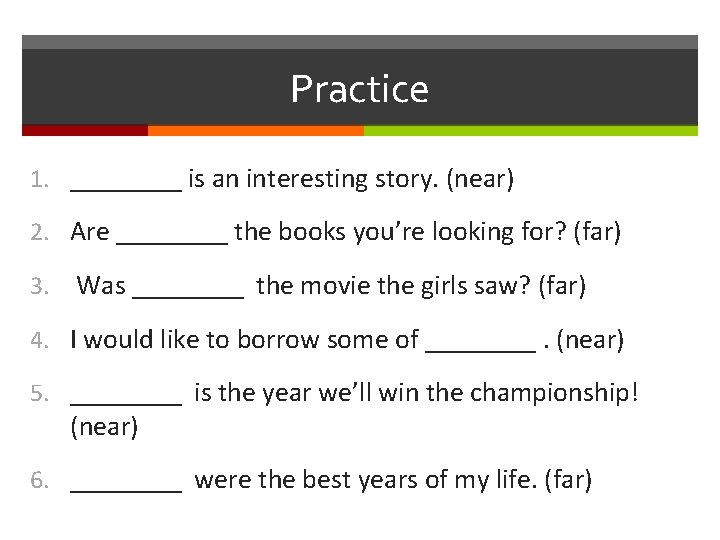Screen dimensions: 720x540
Task: Click the blank in sentence 1
Action: (x=126, y=182)
